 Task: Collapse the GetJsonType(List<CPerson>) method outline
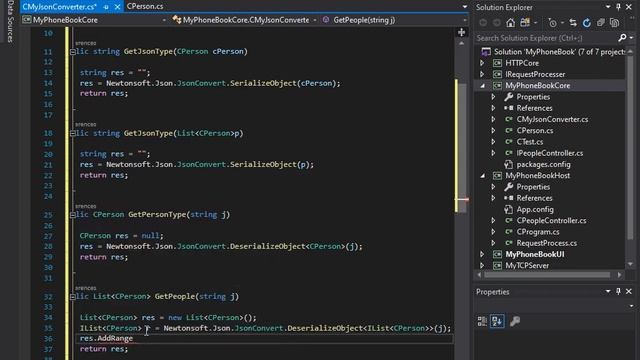pyautogui.click(x=73, y=133)
